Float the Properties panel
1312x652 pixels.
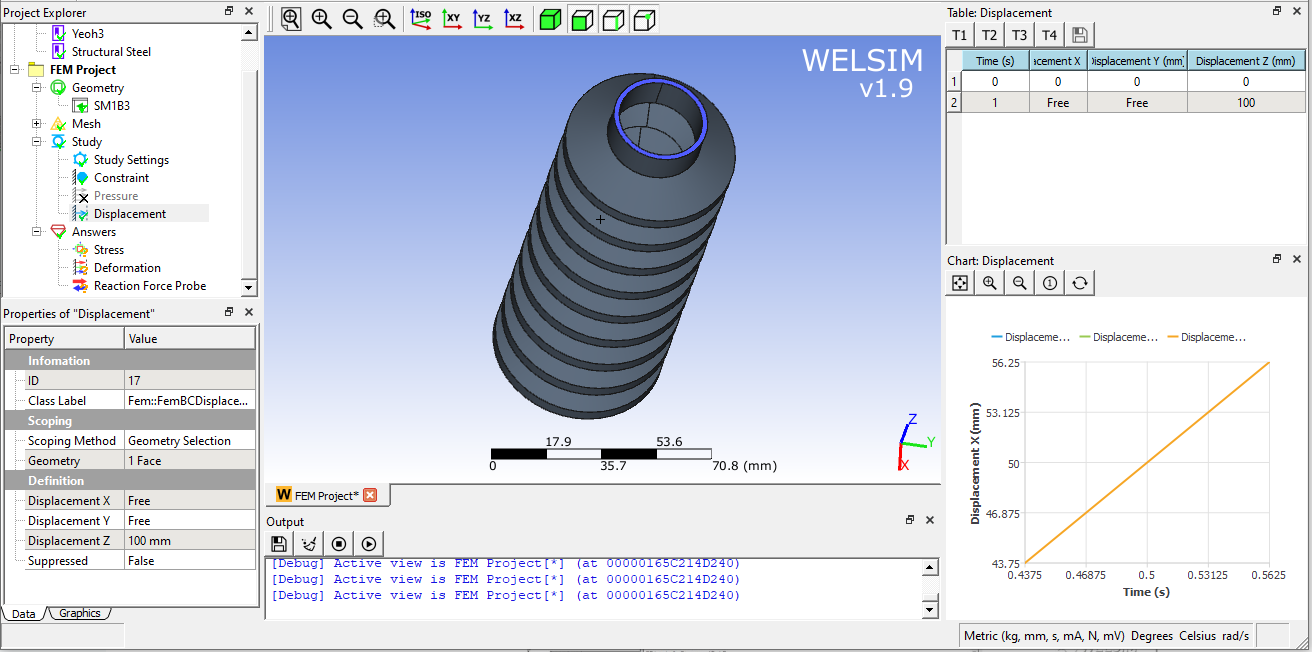point(229,312)
